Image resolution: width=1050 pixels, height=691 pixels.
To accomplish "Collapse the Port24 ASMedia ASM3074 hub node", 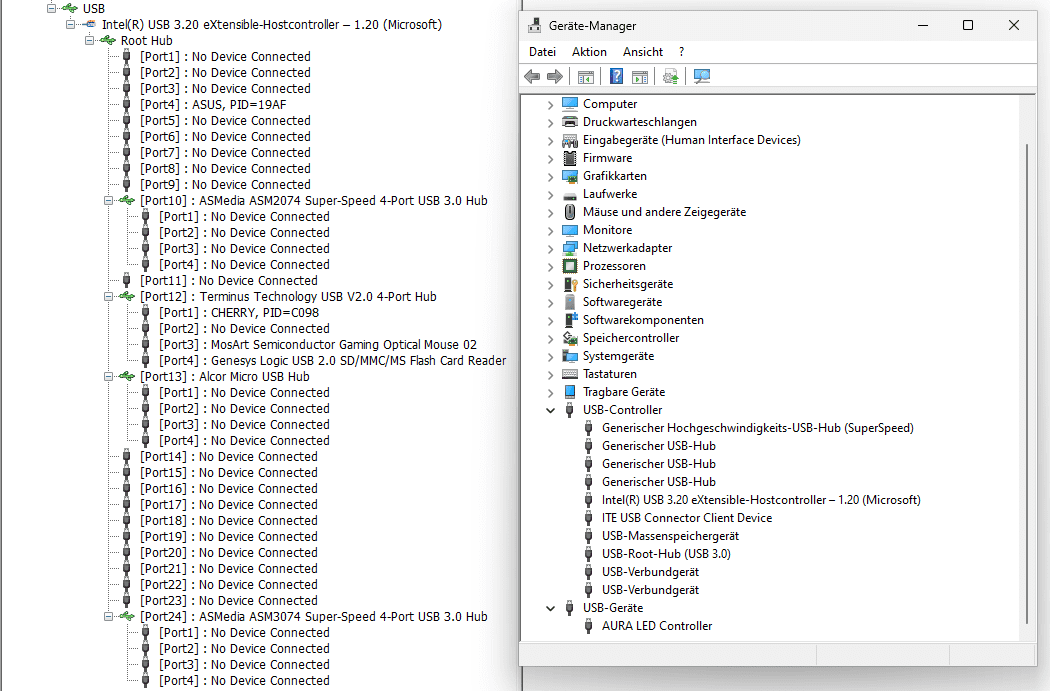I will (108, 617).
